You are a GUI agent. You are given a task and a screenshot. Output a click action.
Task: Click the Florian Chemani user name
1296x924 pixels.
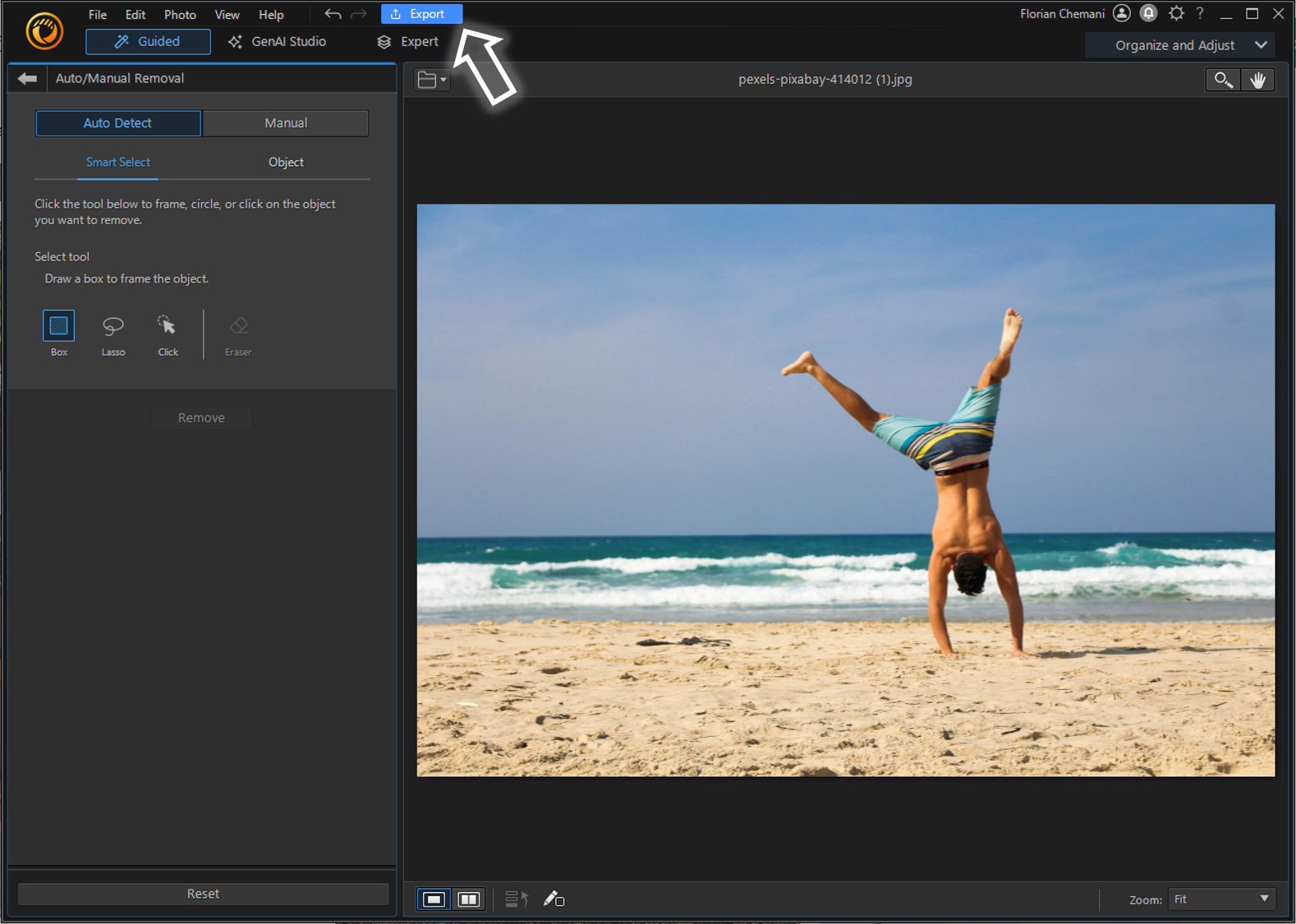pyautogui.click(x=1062, y=14)
